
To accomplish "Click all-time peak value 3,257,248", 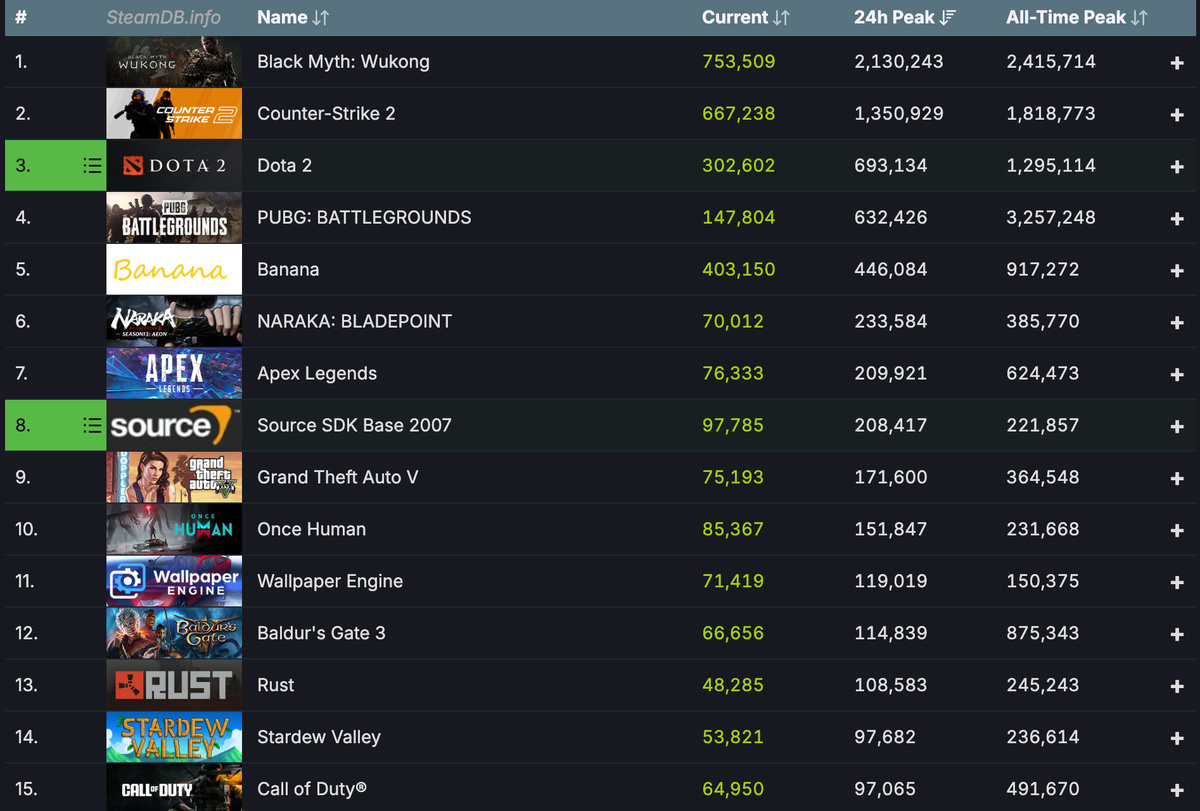I will point(1051,218).
